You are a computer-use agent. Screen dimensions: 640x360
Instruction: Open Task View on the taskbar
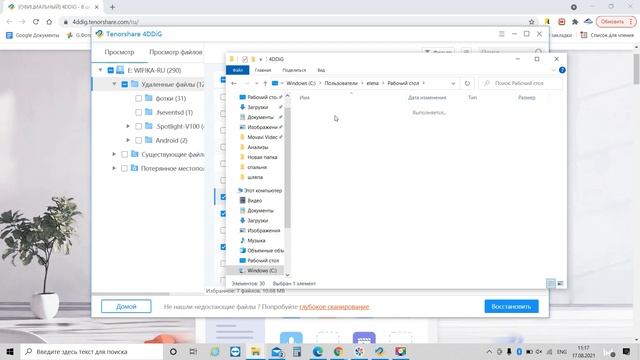click(x=193, y=351)
